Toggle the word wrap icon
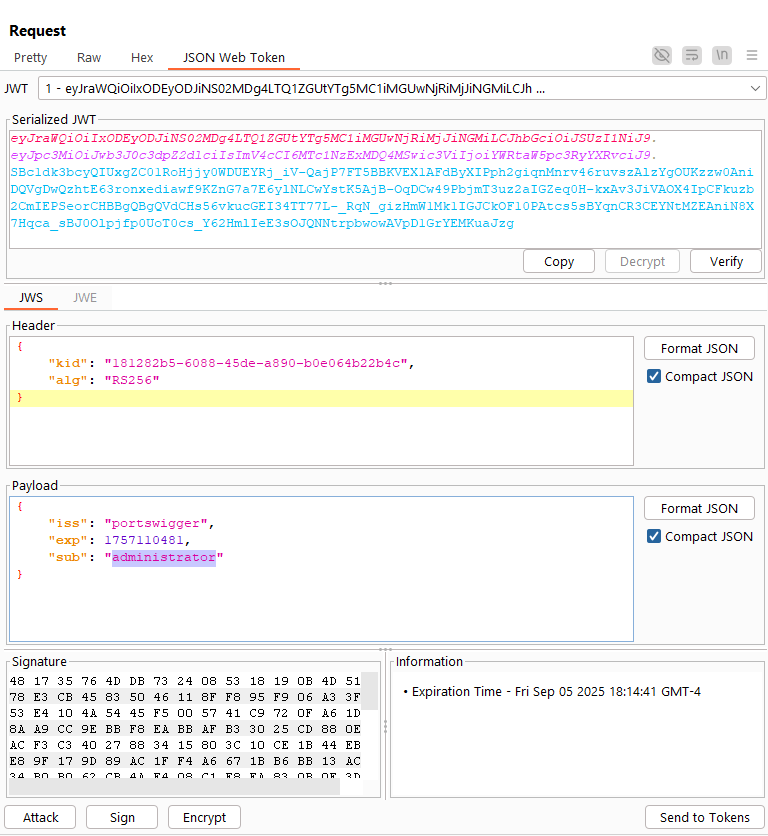The width and height of the screenshot is (768, 836). pyautogui.click(x=692, y=56)
